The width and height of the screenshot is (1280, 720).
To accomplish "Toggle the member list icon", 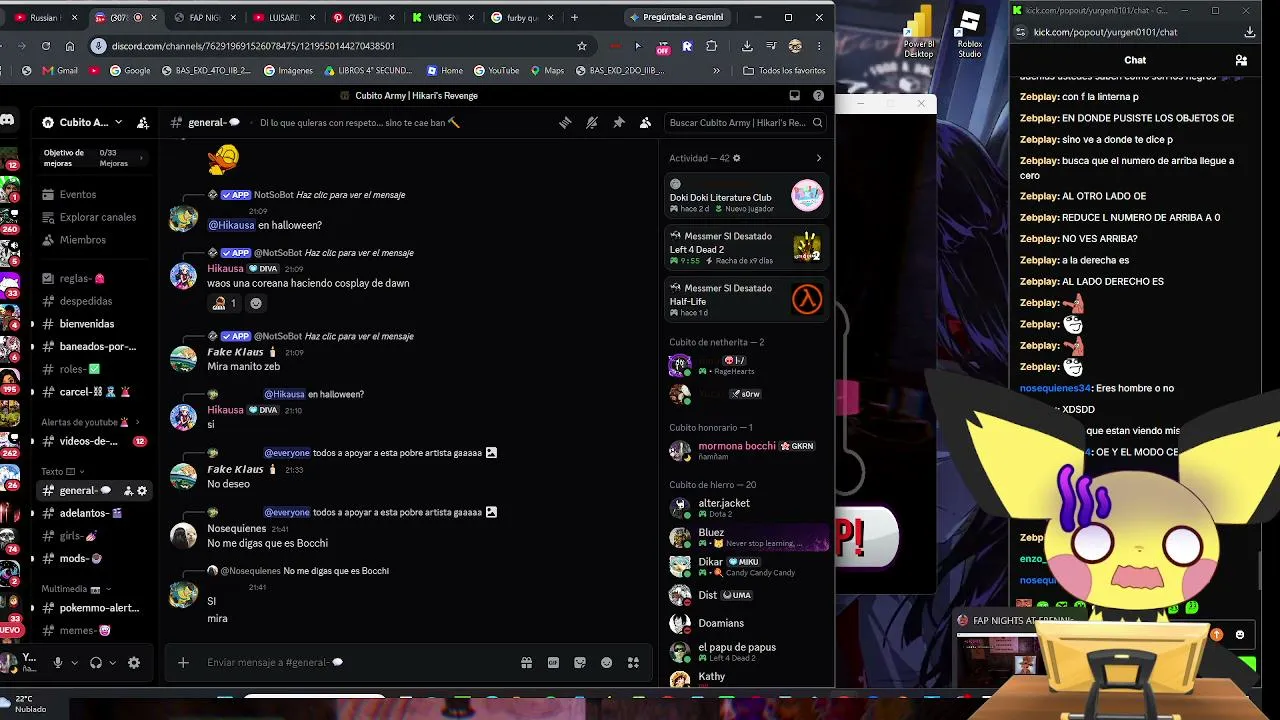I will (645, 122).
